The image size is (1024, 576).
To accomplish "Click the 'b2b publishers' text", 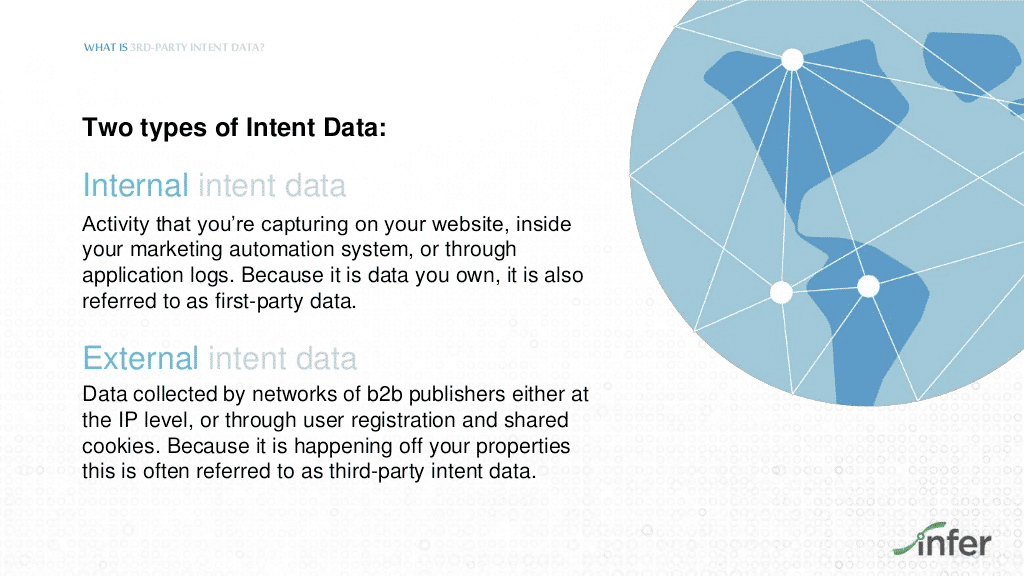I will [436, 394].
